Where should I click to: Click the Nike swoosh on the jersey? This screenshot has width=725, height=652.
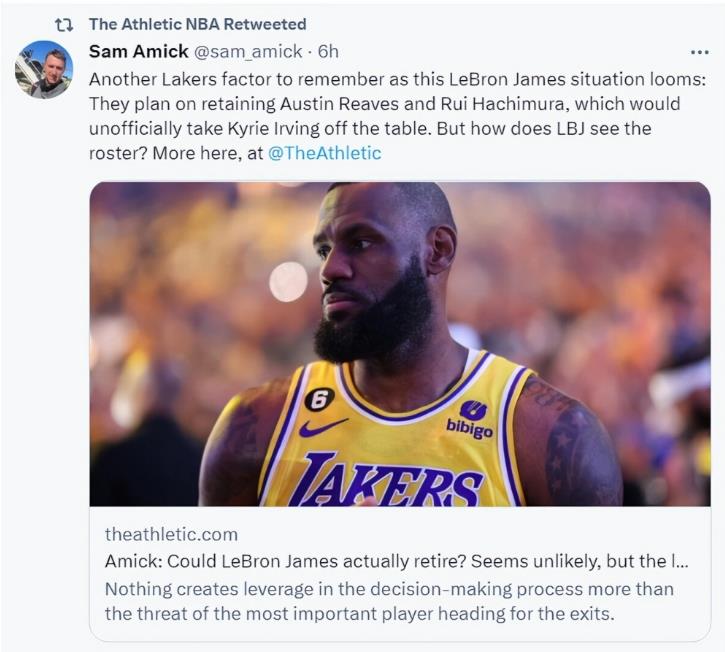(323, 427)
